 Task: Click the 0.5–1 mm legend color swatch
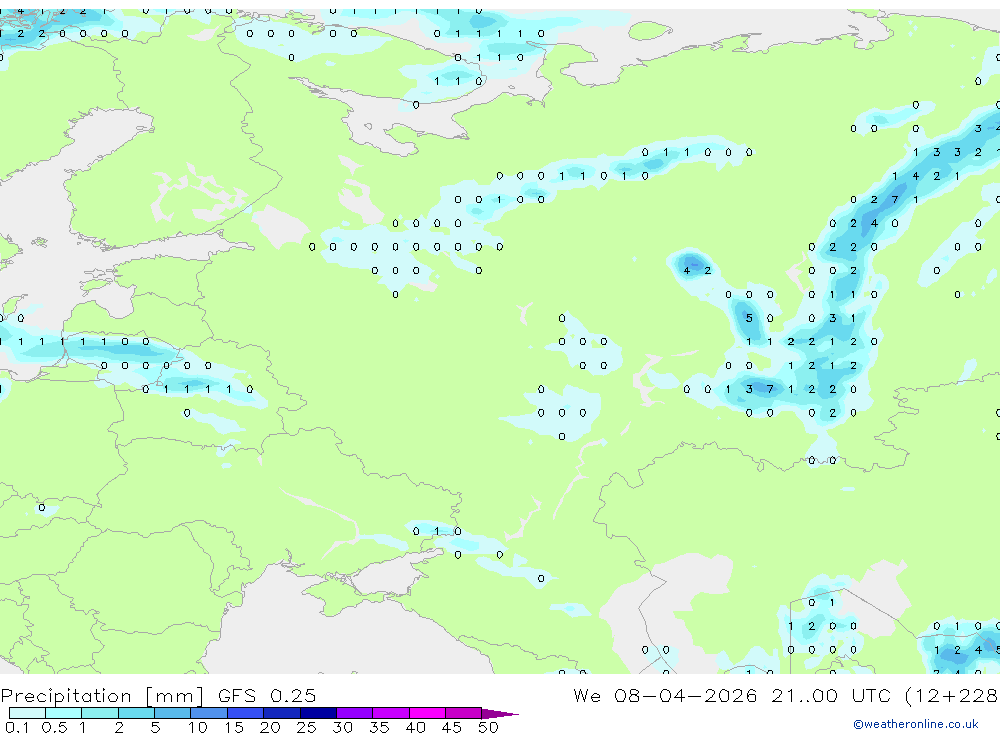tap(64, 713)
